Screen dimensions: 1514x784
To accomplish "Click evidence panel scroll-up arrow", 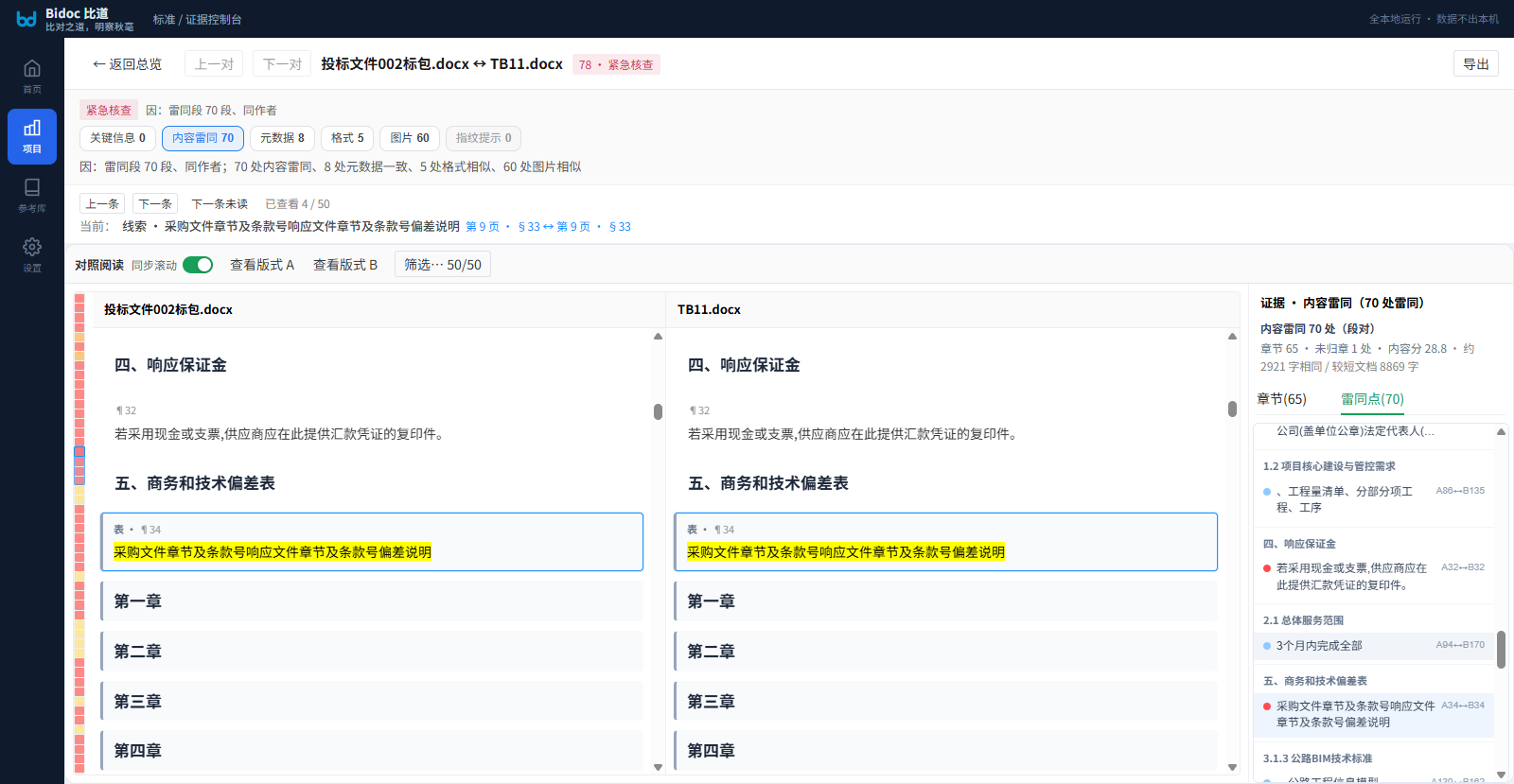I will (1501, 432).
